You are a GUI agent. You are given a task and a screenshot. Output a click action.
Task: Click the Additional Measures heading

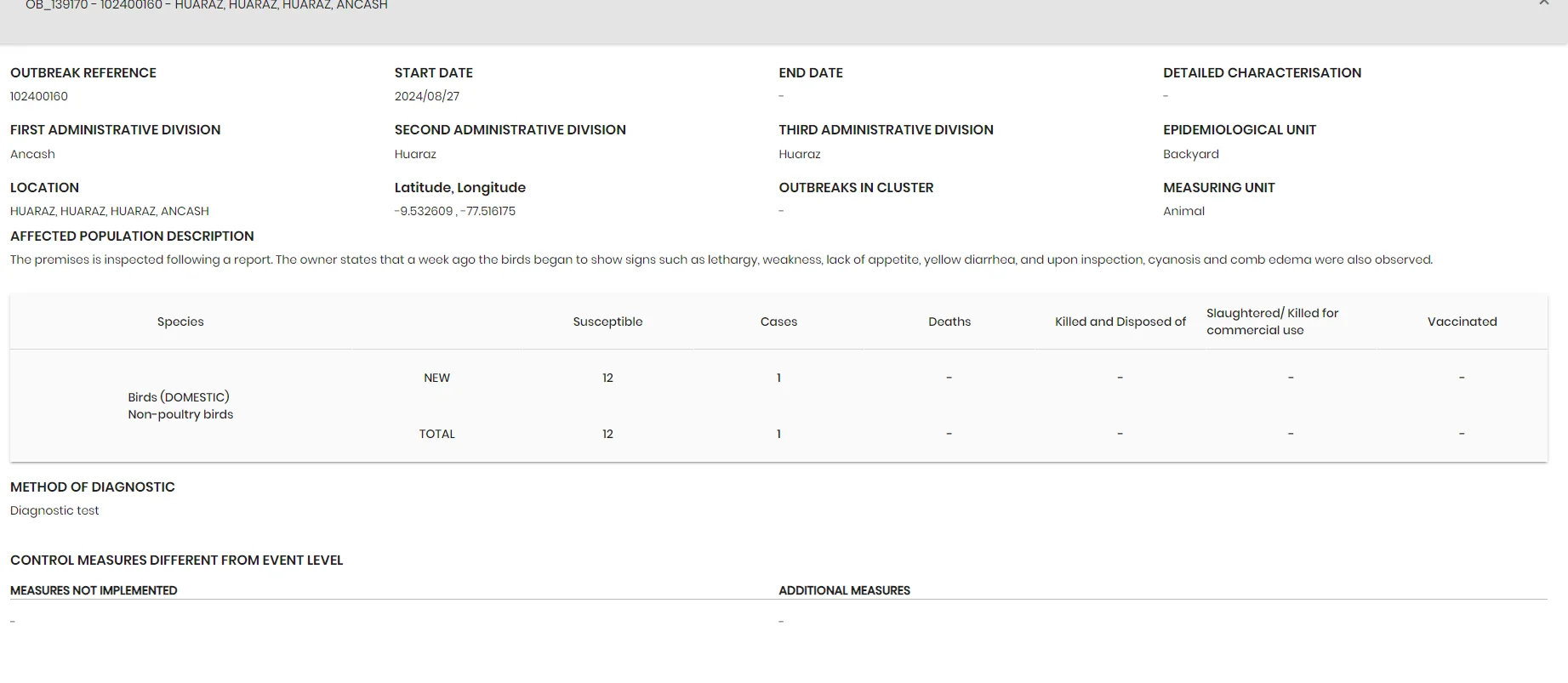coord(844,590)
